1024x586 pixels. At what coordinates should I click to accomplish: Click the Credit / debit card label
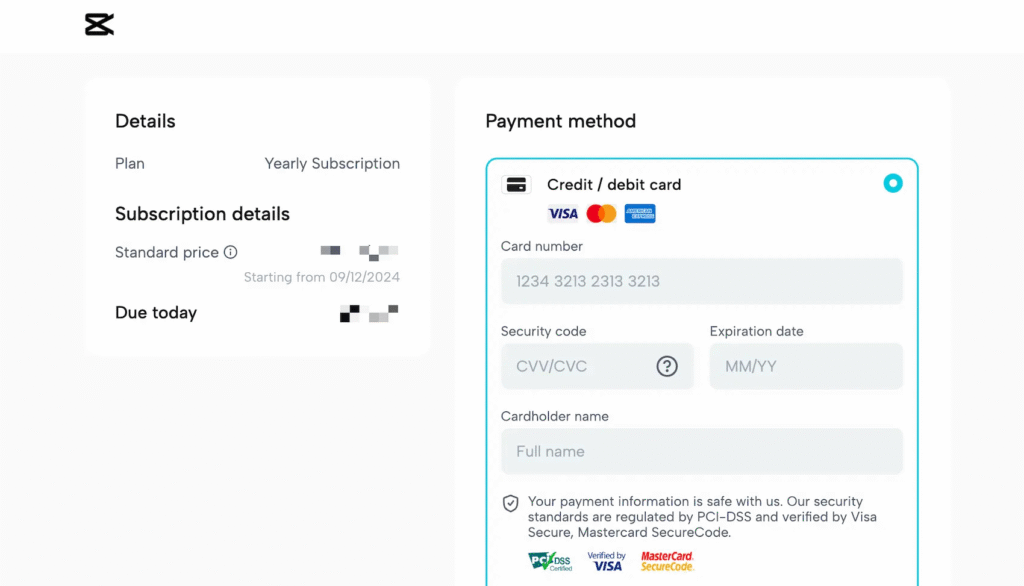point(614,184)
